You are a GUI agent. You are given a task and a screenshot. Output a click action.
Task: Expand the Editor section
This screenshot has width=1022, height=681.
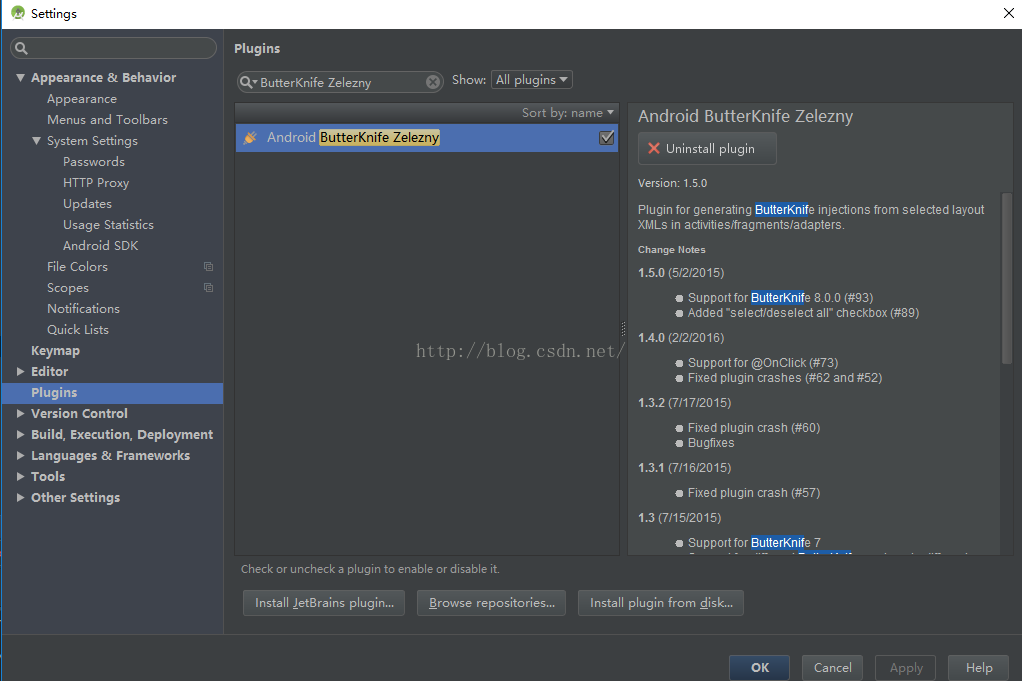click(20, 371)
